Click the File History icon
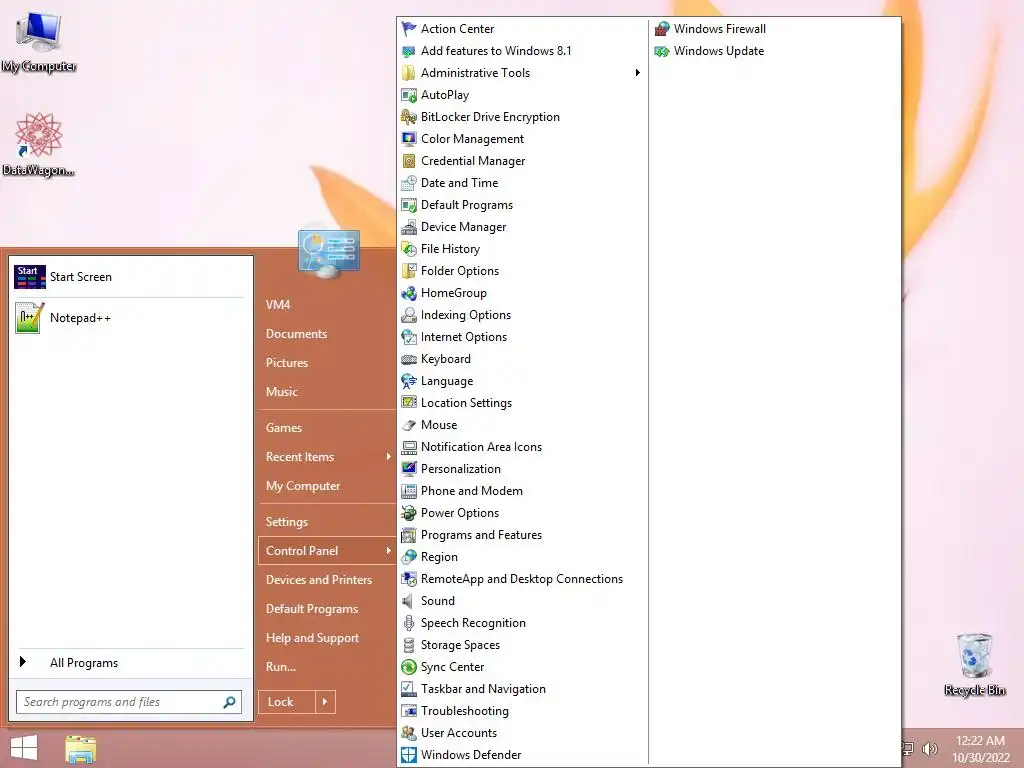Screen dimensions: 1024x768 coord(409,249)
